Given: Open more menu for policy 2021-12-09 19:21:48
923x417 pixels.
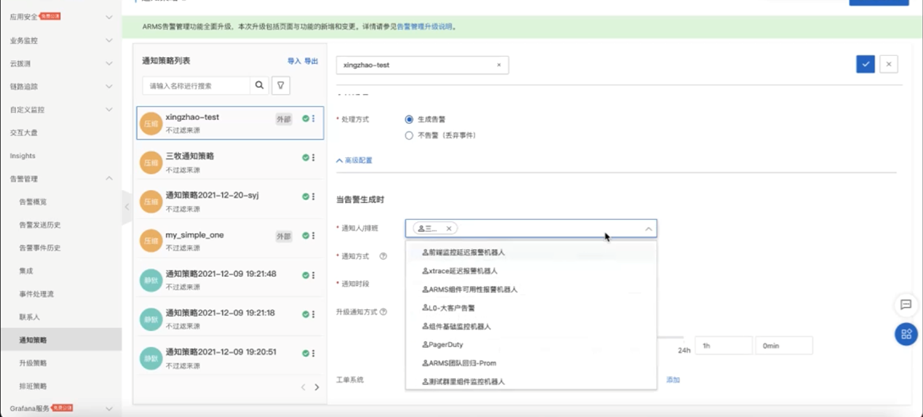Looking at the screenshot, I should click(313, 275).
